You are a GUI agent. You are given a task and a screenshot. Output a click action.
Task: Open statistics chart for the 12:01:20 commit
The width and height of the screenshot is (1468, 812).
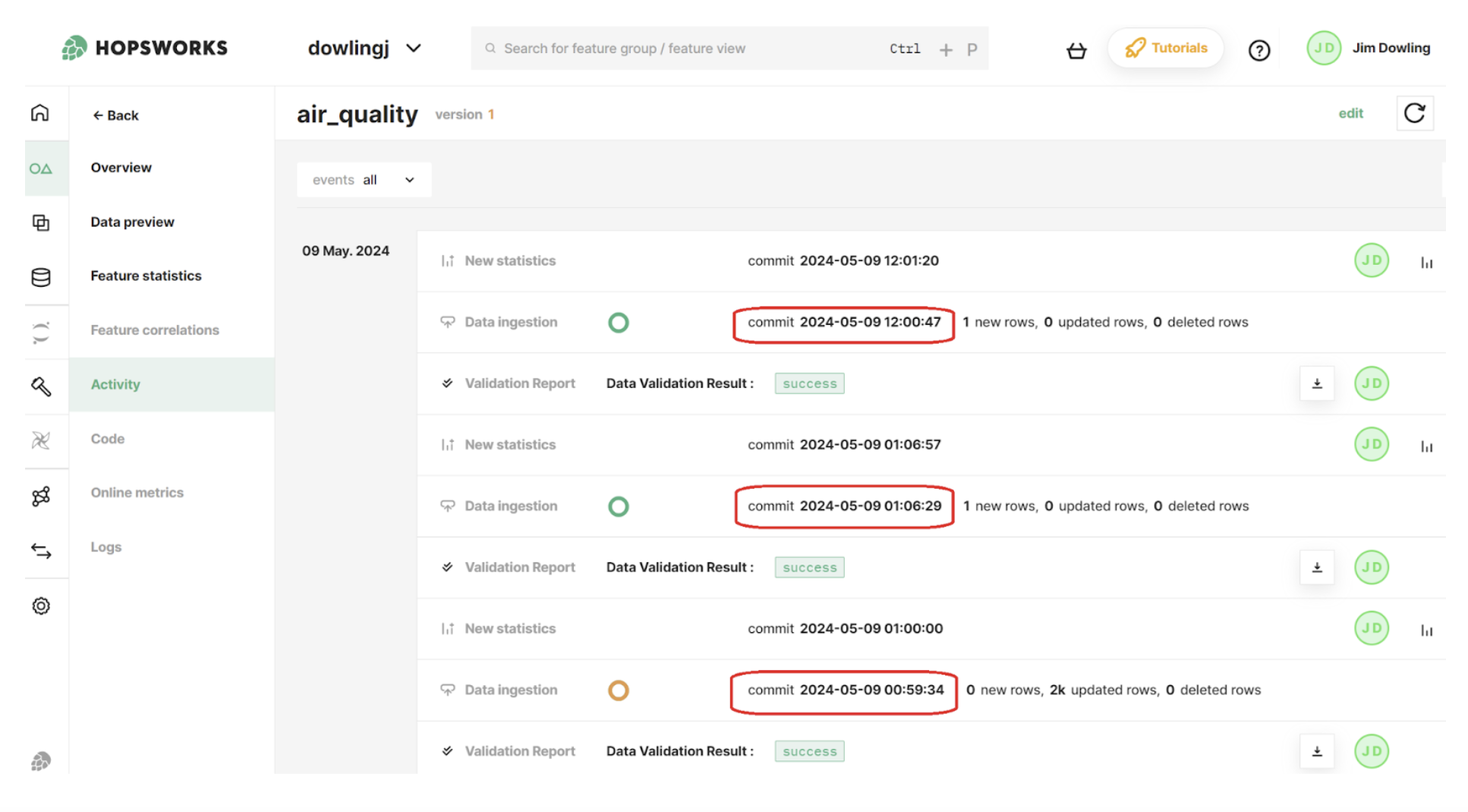(1427, 260)
